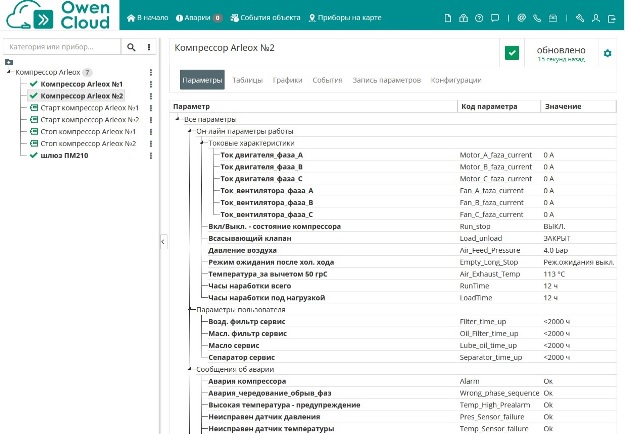Open the question-mark help icon

coord(479,18)
